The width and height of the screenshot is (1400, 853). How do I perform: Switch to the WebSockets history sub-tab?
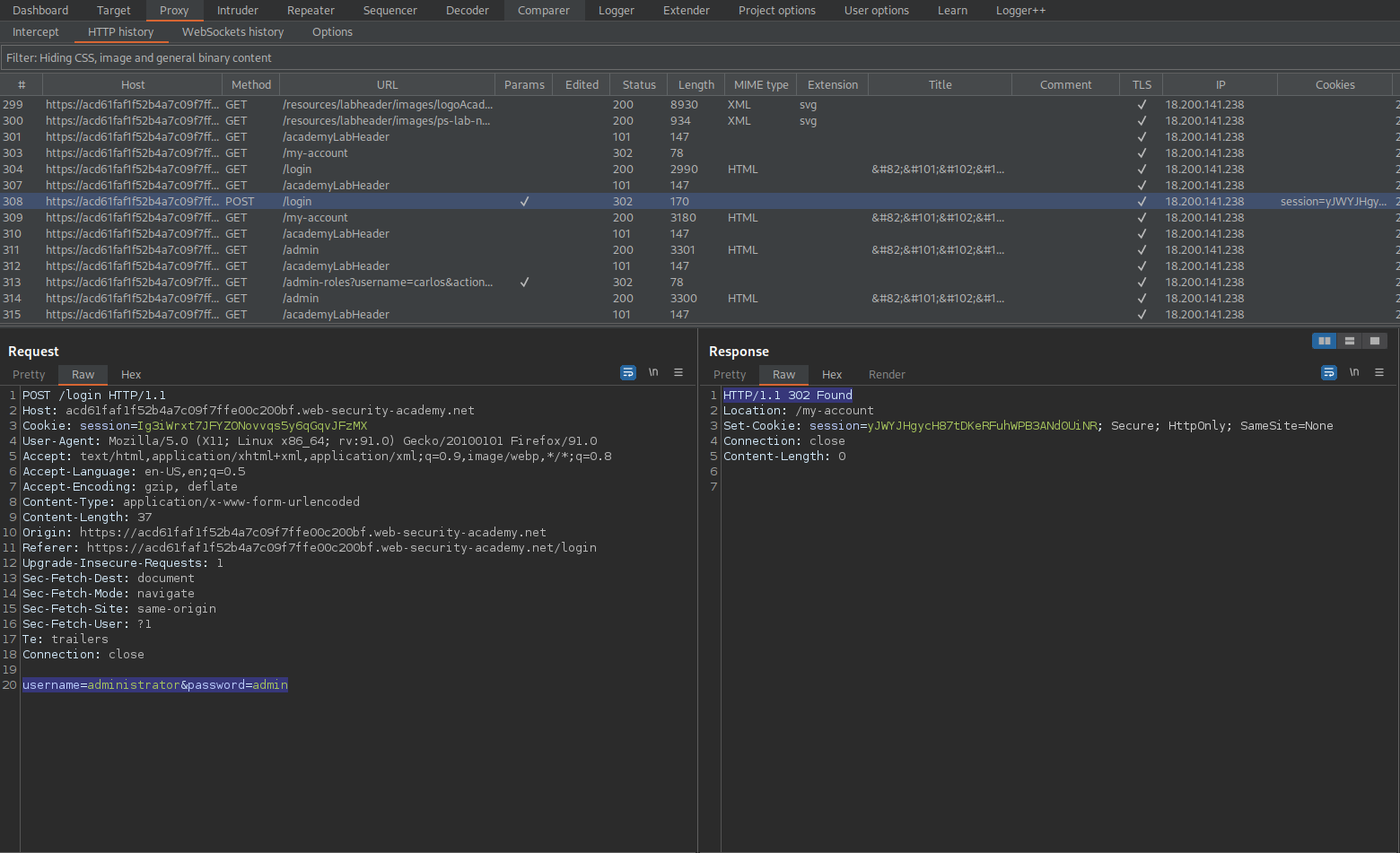click(x=233, y=32)
